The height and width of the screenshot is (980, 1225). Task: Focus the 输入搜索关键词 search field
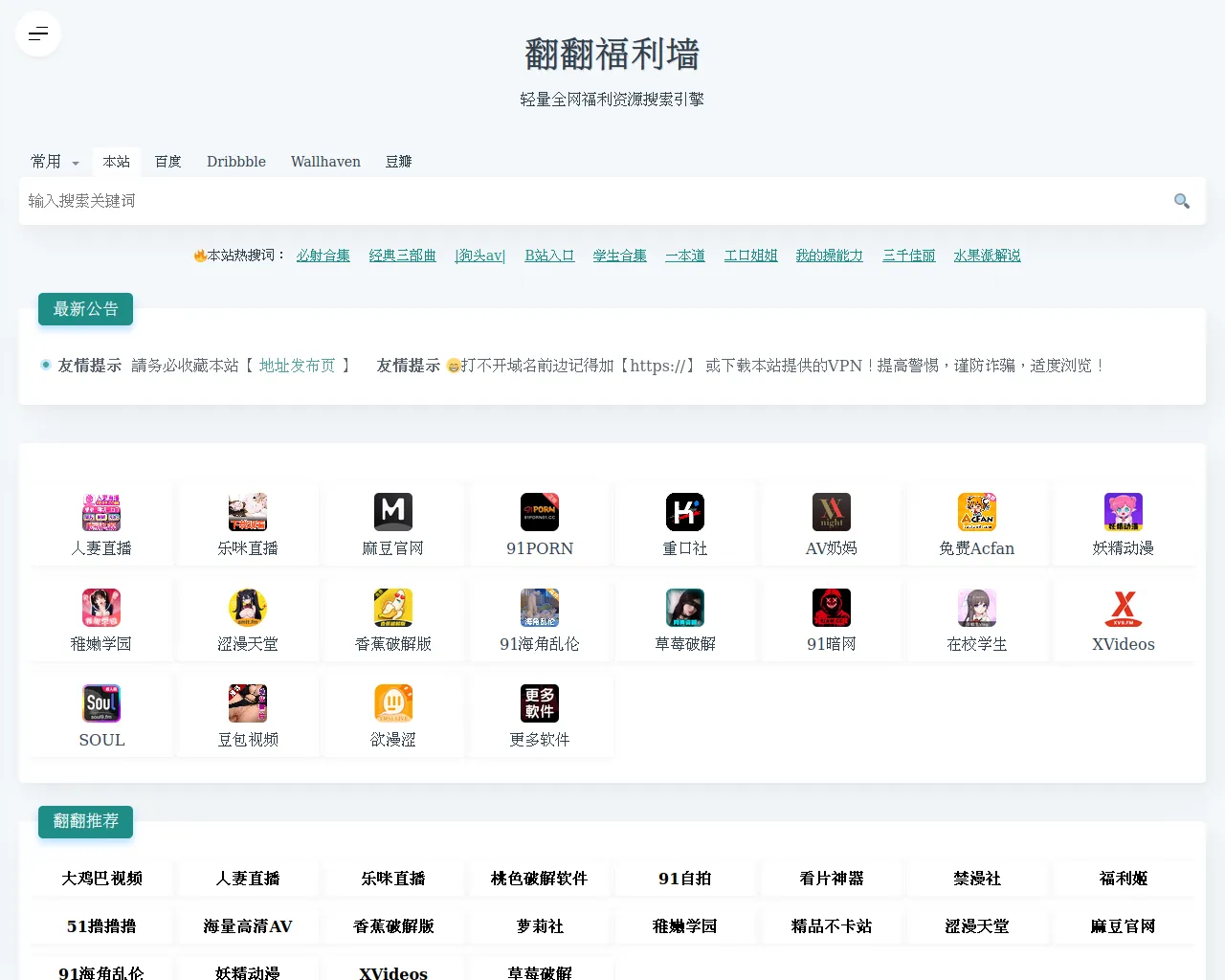pyautogui.click(x=593, y=201)
